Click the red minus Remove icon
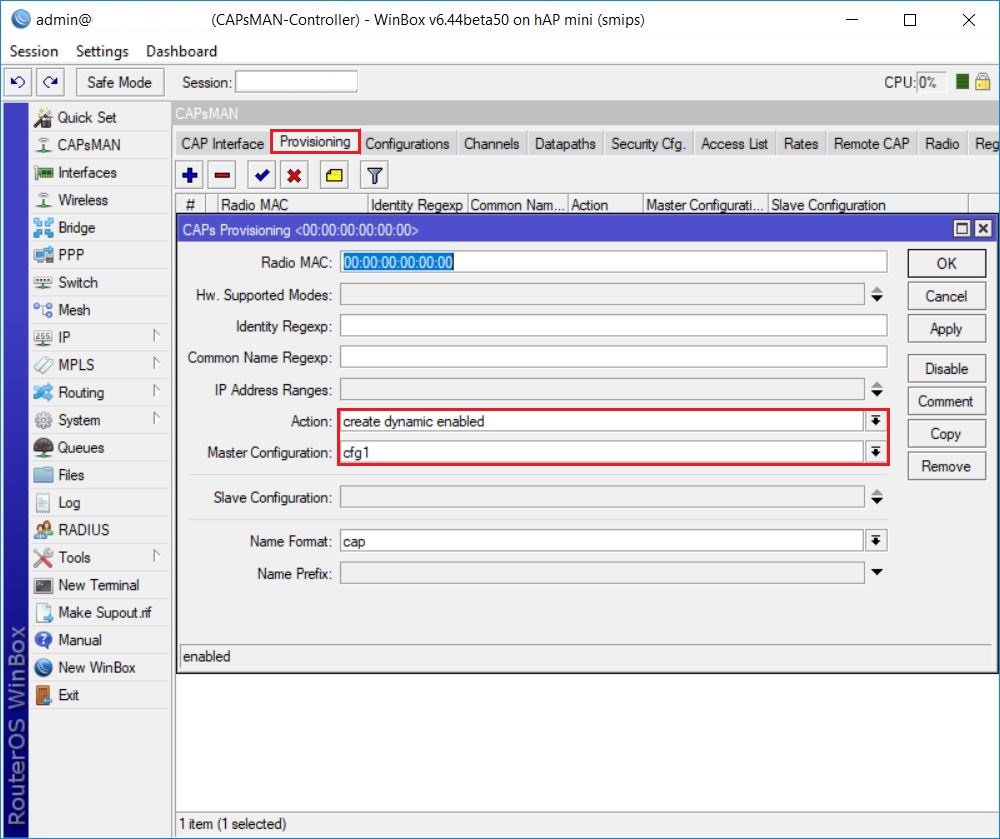Viewport: 1000px width, 839px height. point(223,175)
